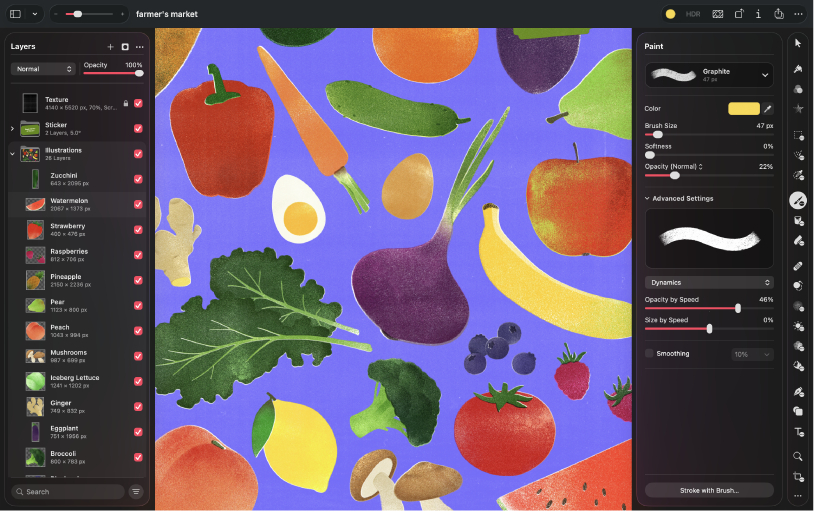Hide the Texture layer checkbox

pos(138,104)
